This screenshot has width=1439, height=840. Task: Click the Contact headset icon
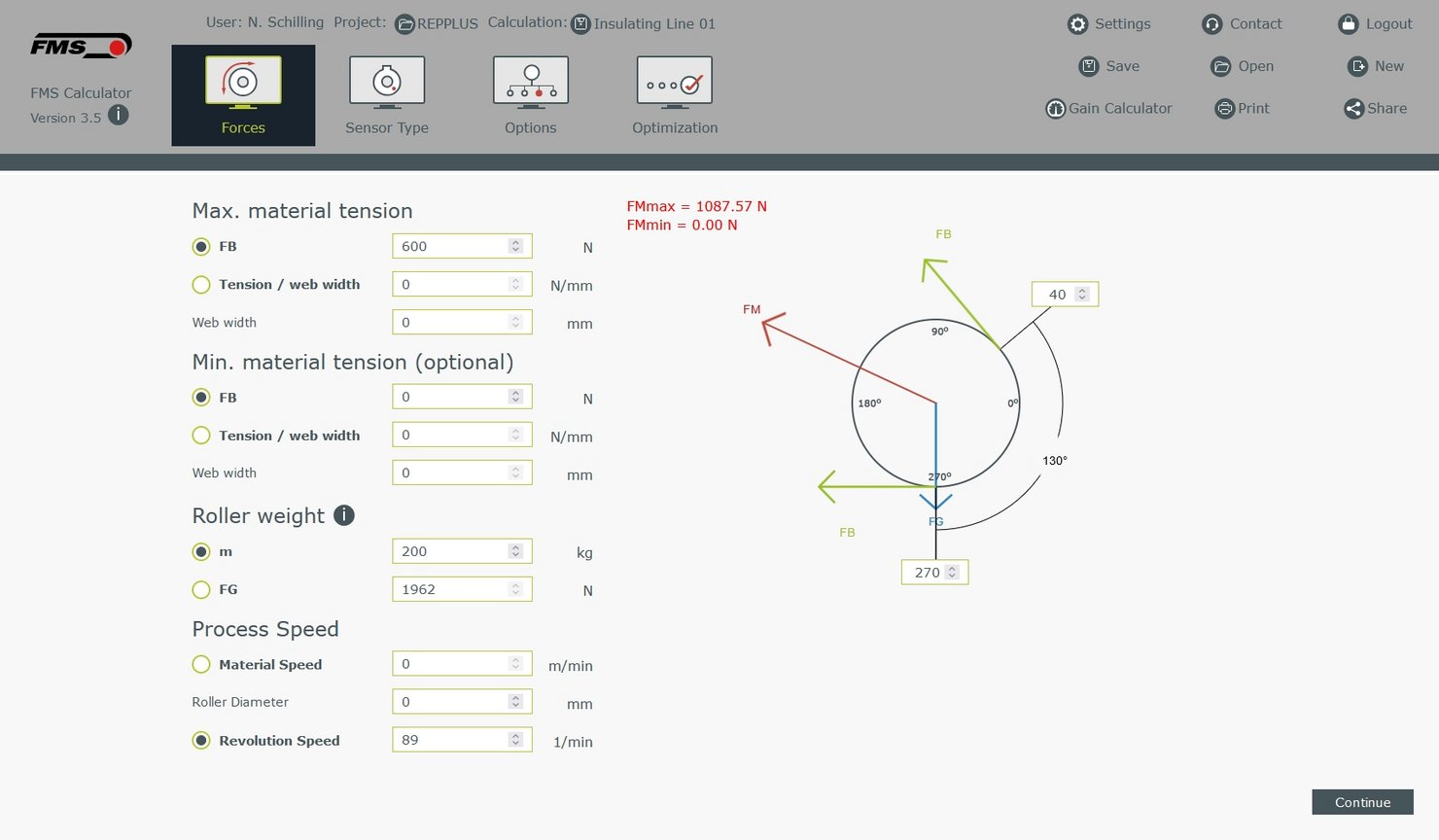(1211, 24)
